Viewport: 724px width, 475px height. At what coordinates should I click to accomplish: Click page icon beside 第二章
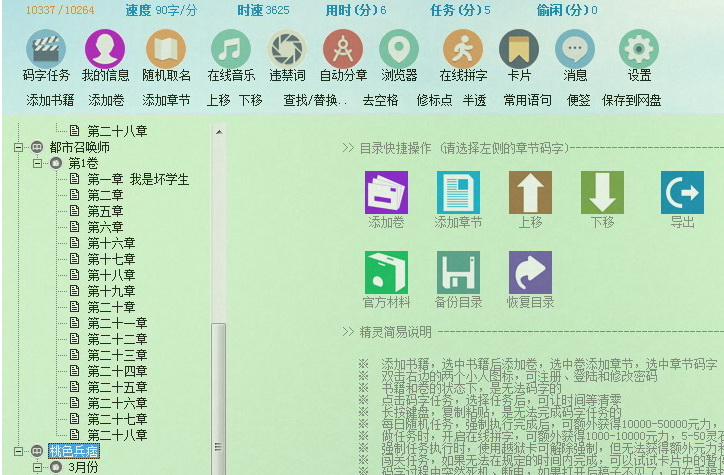(74, 195)
